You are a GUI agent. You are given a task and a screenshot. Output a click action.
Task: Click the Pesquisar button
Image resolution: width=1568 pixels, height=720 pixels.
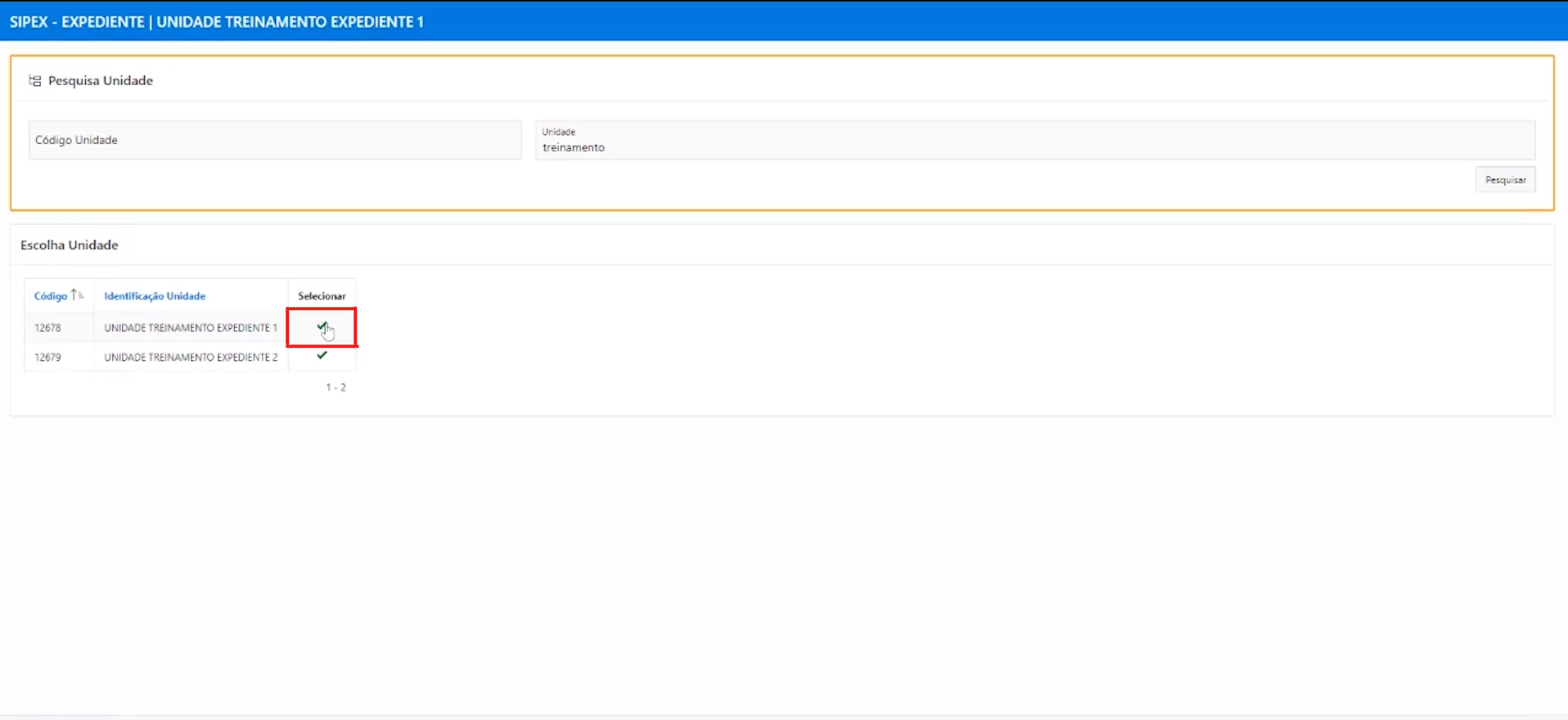(x=1505, y=180)
